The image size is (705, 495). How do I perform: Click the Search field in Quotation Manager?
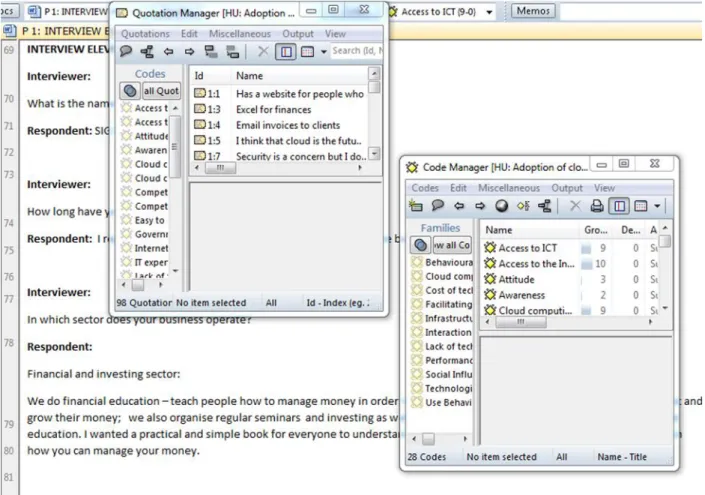click(357, 51)
